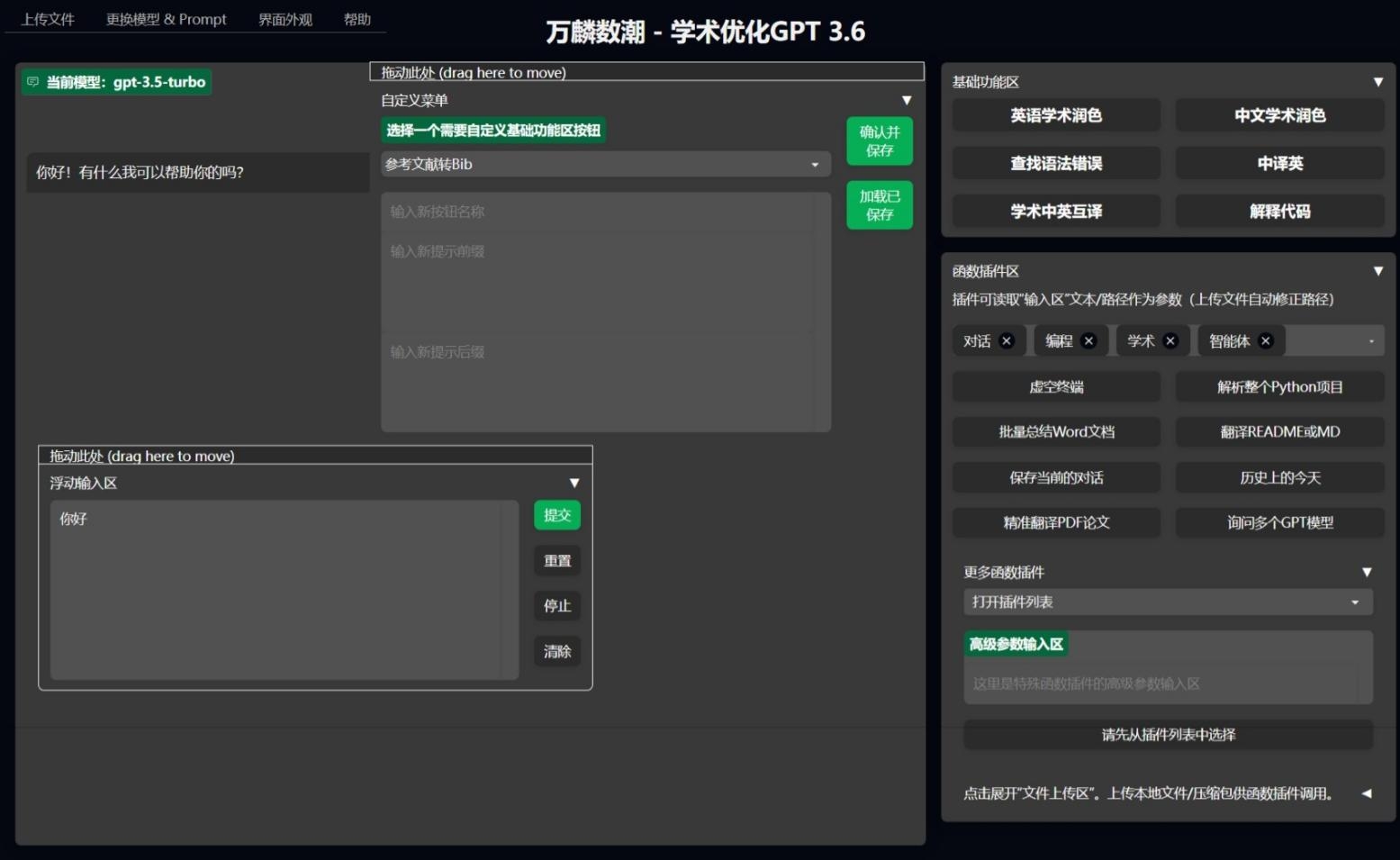Screen dimensions: 1400x860
Task: Click the 保存当前的对话 button
Action: pos(1056,477)
